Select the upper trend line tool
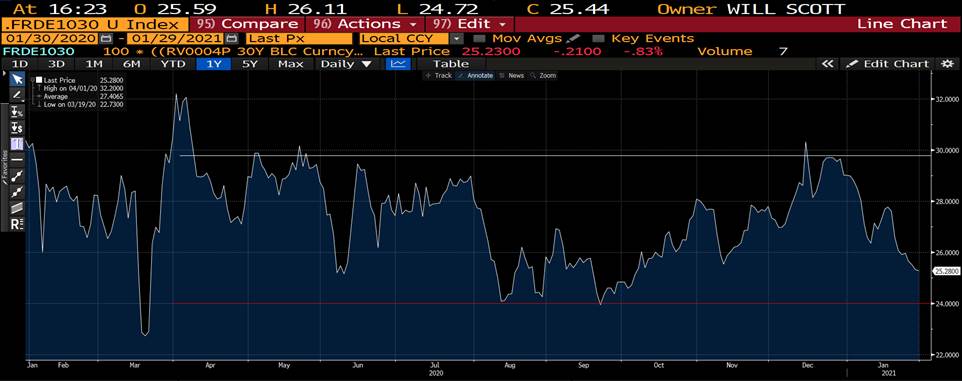Screen dimensions: 962x381 click(17, 175)
